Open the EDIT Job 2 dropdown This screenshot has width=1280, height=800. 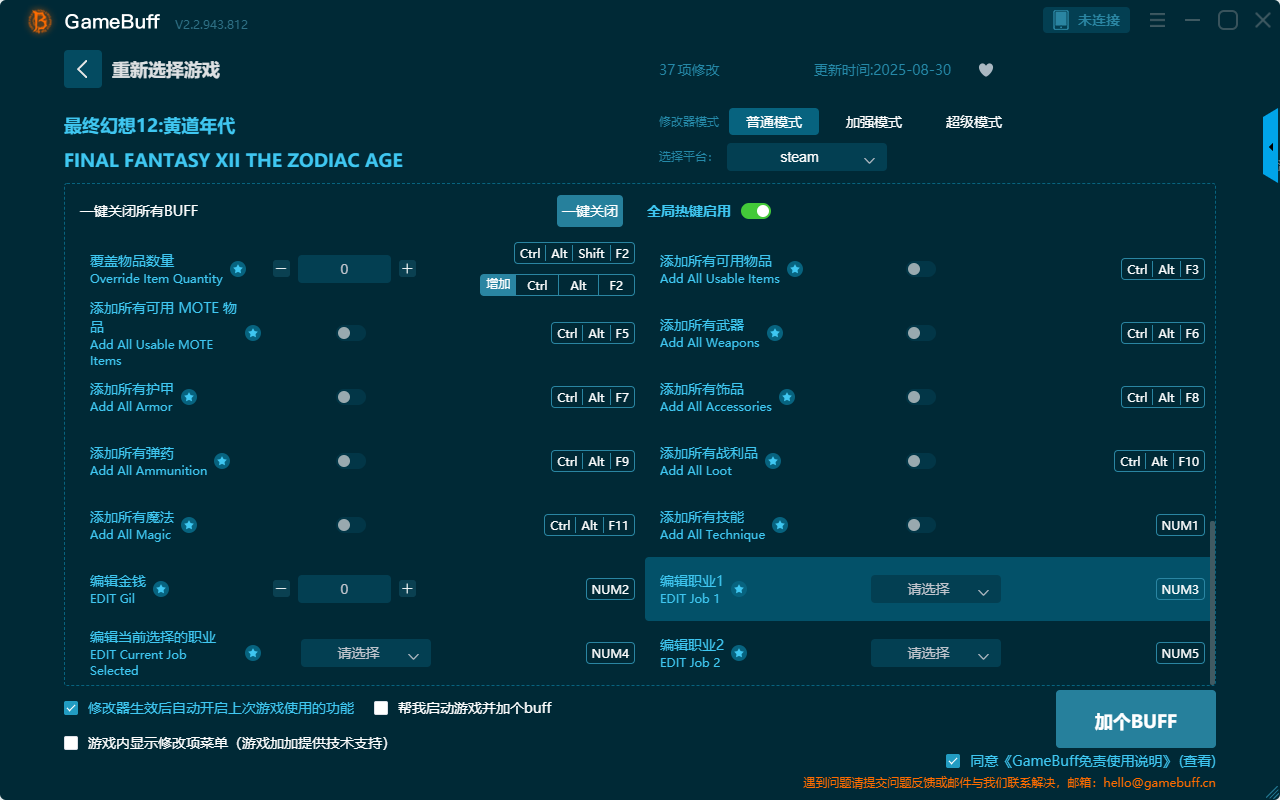tap(936, 653)
